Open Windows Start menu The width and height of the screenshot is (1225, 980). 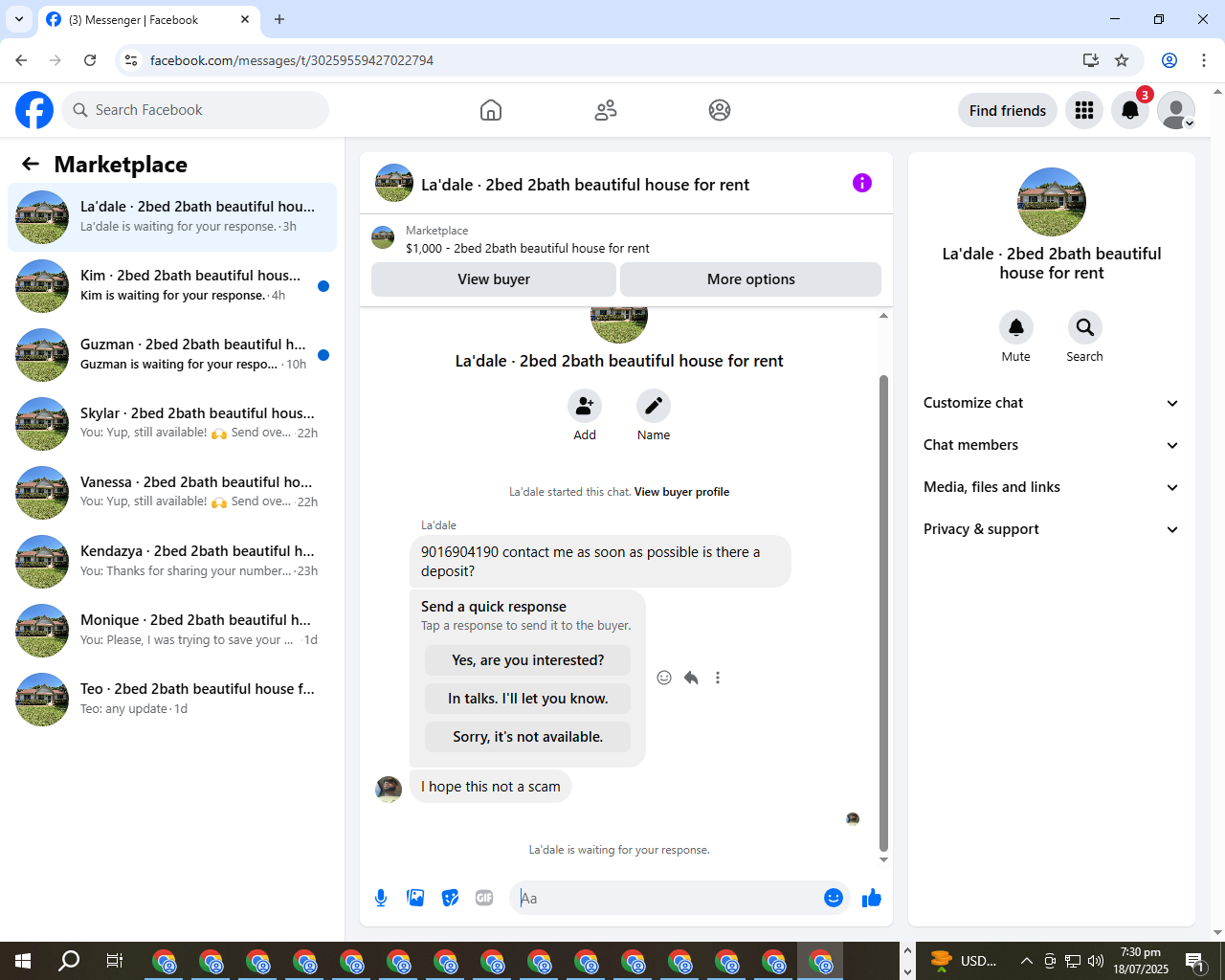pos(23,961)
